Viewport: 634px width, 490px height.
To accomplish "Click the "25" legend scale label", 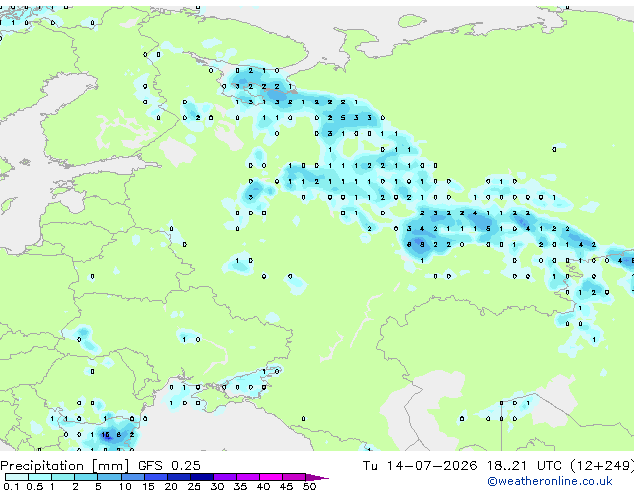I will click(194, 486).
